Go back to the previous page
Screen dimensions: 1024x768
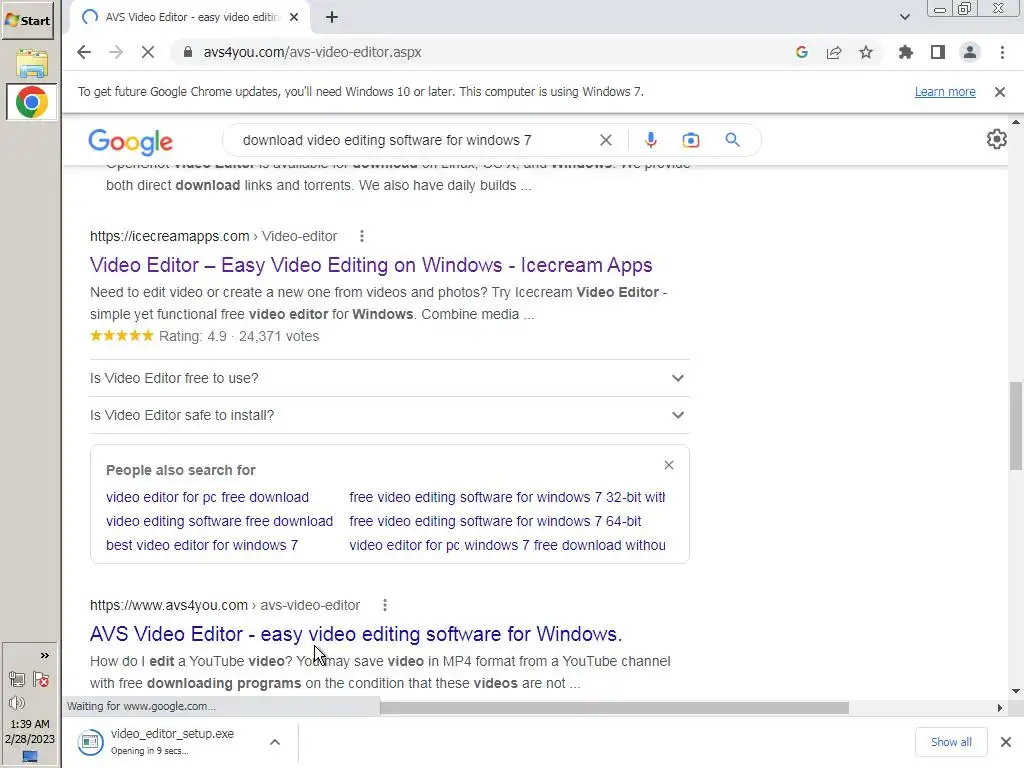click(x=84, y=52)
